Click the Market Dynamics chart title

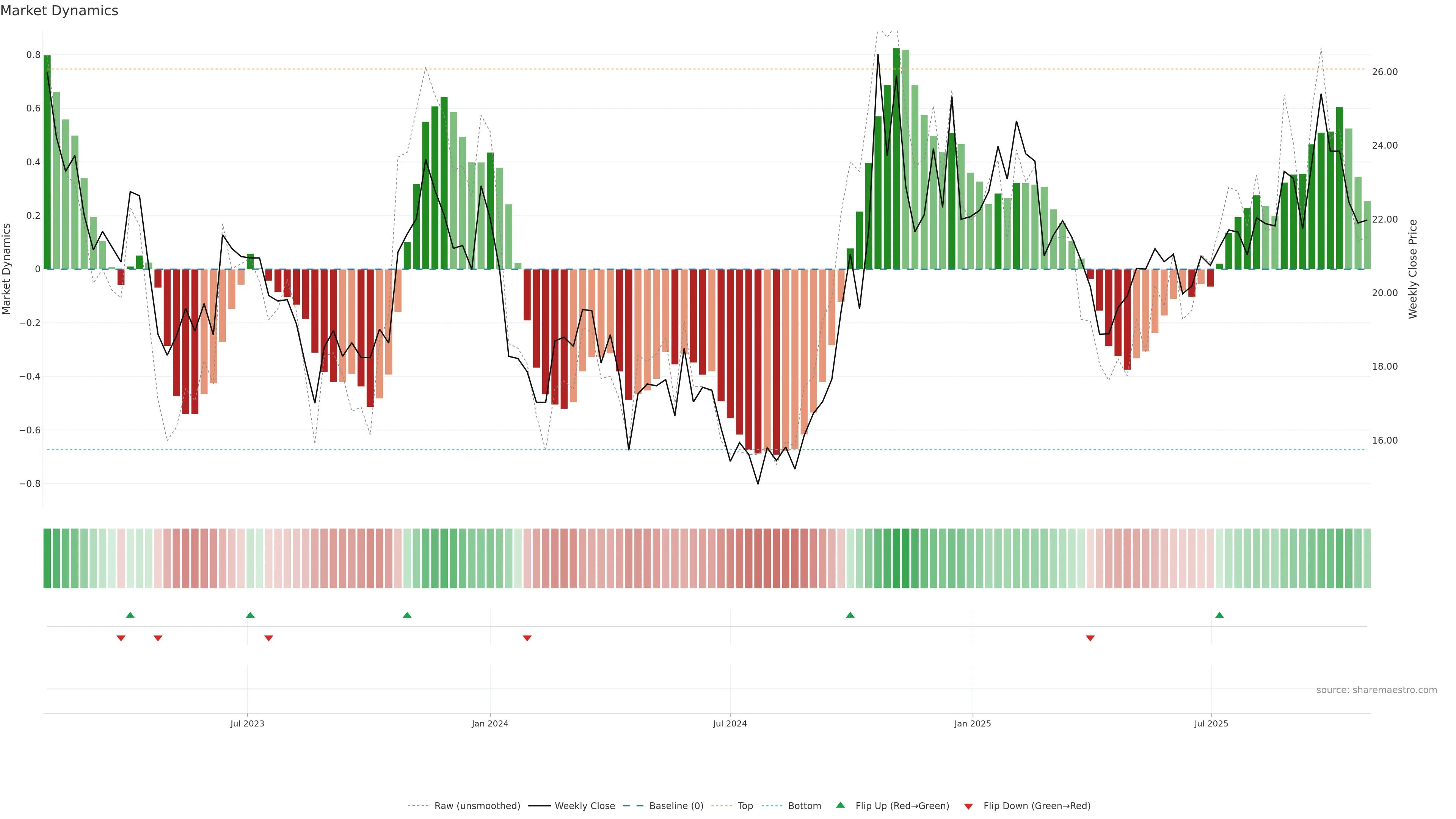click(x=60, y=11)
